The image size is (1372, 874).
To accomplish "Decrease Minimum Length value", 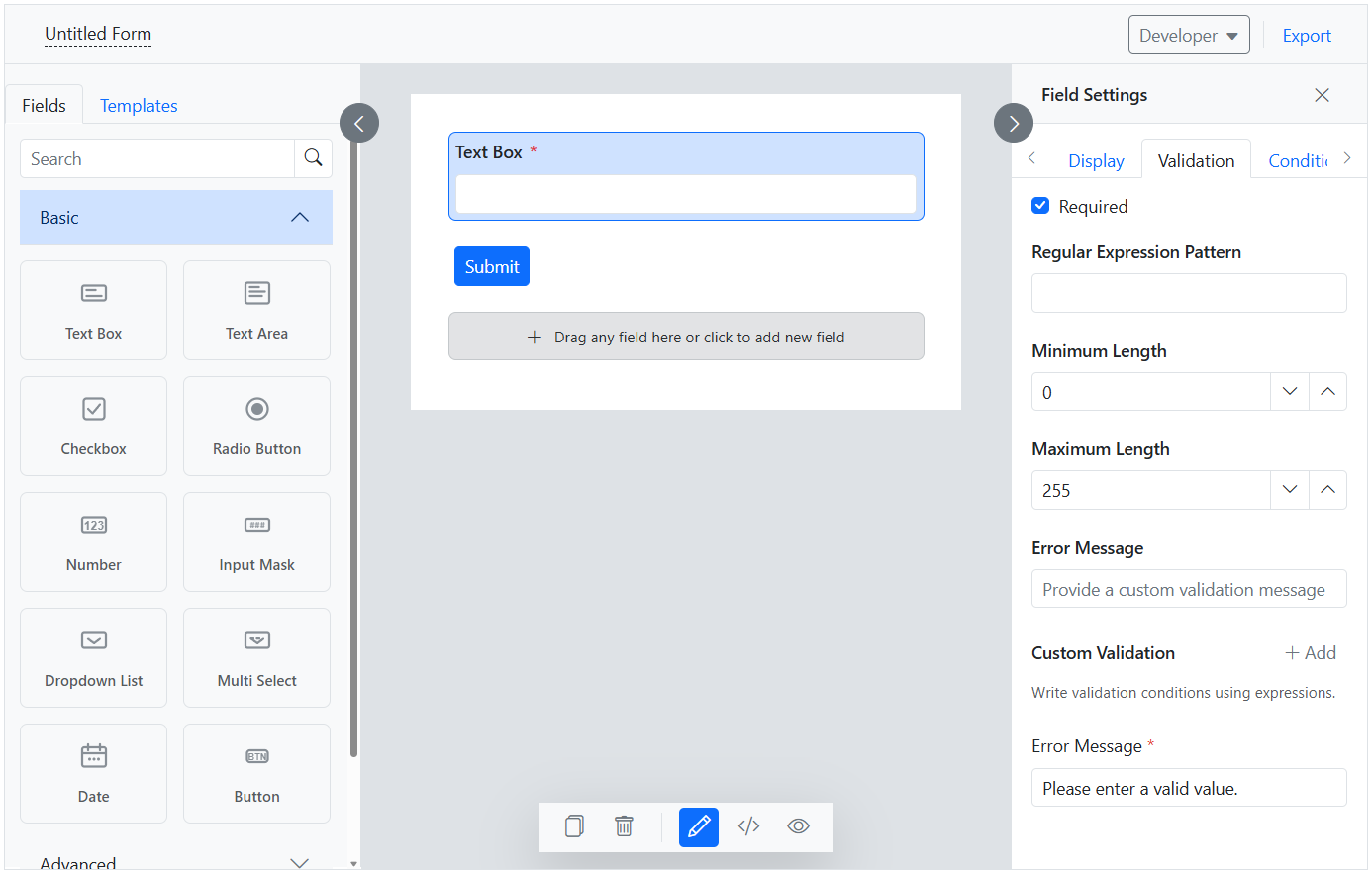I will 1290,392.
